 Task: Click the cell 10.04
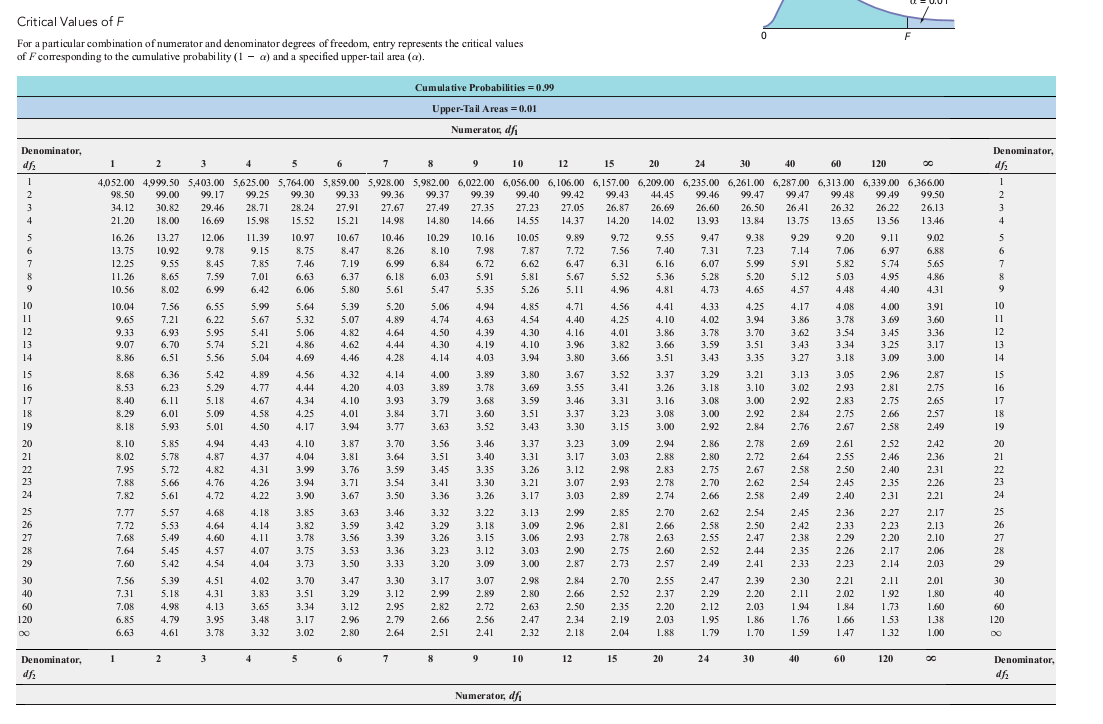tap(122, 307)
